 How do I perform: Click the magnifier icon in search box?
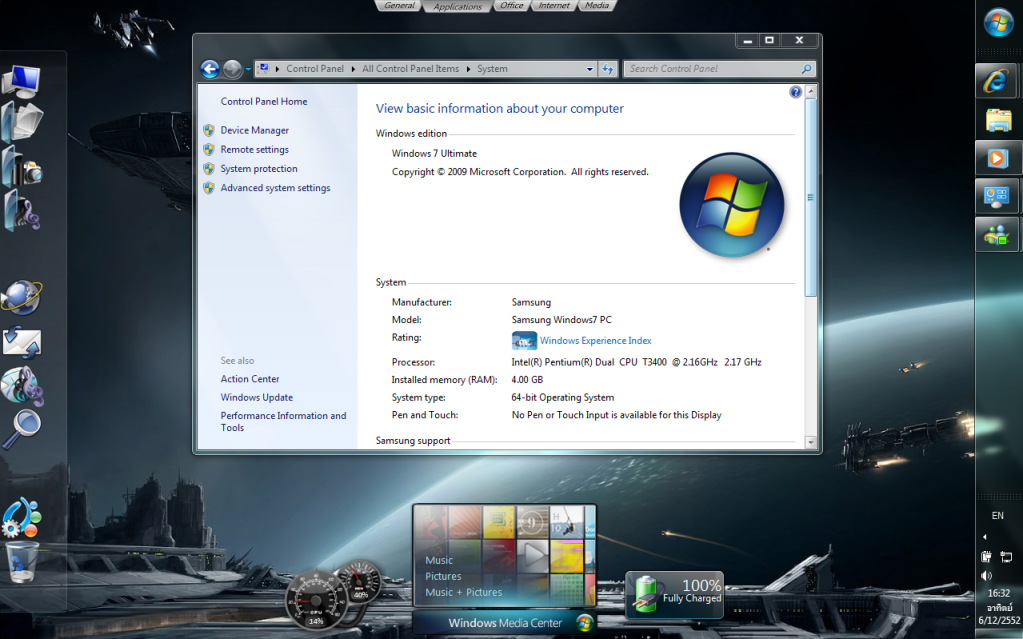(806, 69)
